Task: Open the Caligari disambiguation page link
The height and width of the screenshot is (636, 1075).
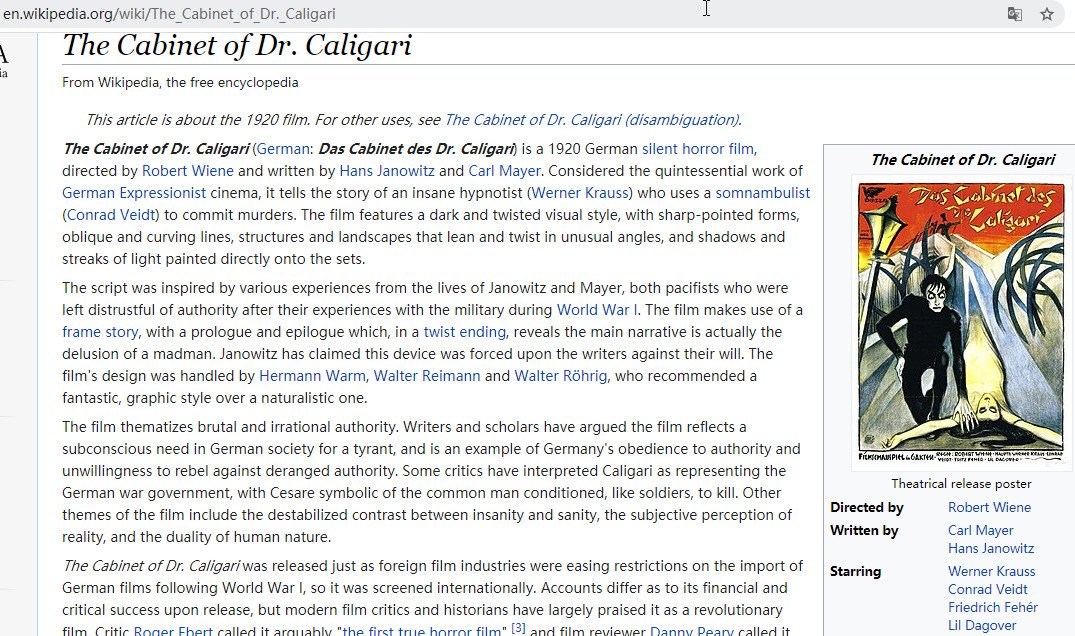Action: point(592,120)
